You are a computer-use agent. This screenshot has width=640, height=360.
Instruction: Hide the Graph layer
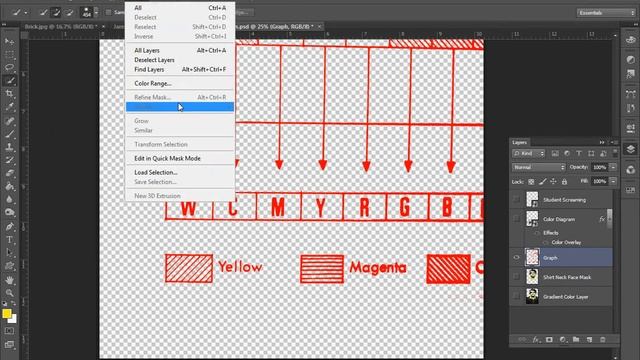tap(517, 258)
